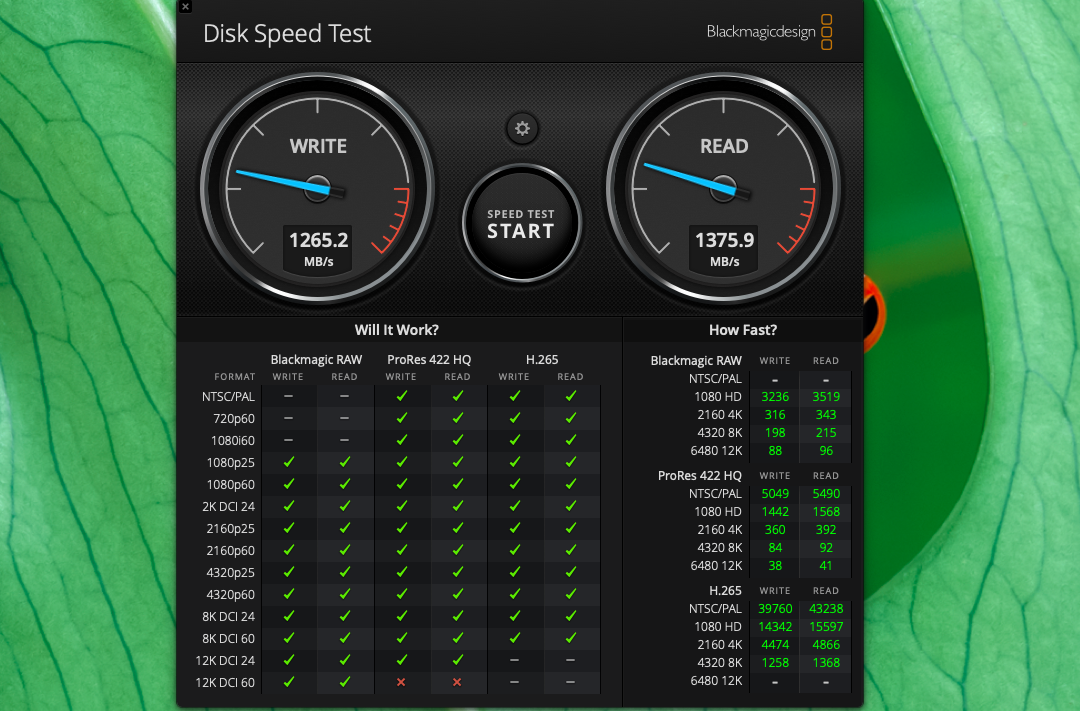Click Blackmagic RAW 1080 HD read value 3519
Screen dimensions: 1080x711
tap(826, 397)
